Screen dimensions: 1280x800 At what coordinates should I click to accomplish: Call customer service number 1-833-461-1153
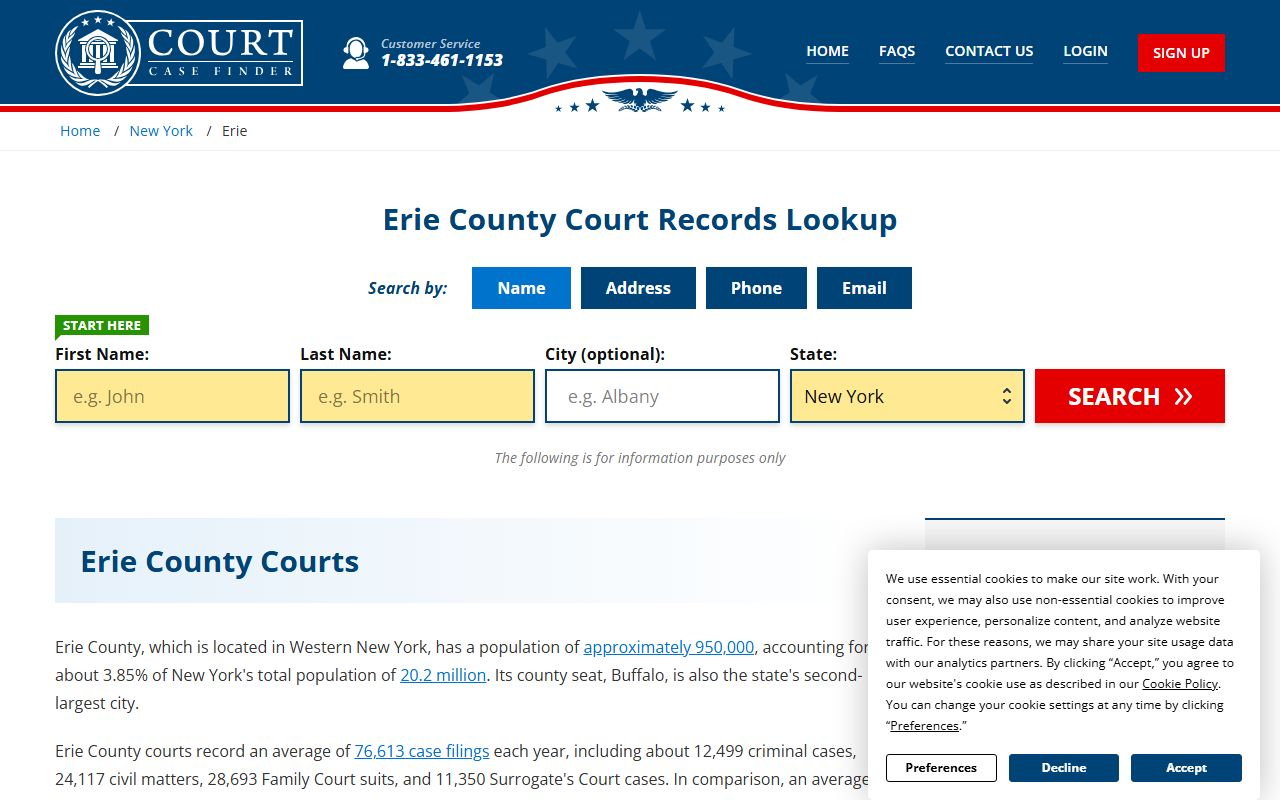click(x=442, y=60)
